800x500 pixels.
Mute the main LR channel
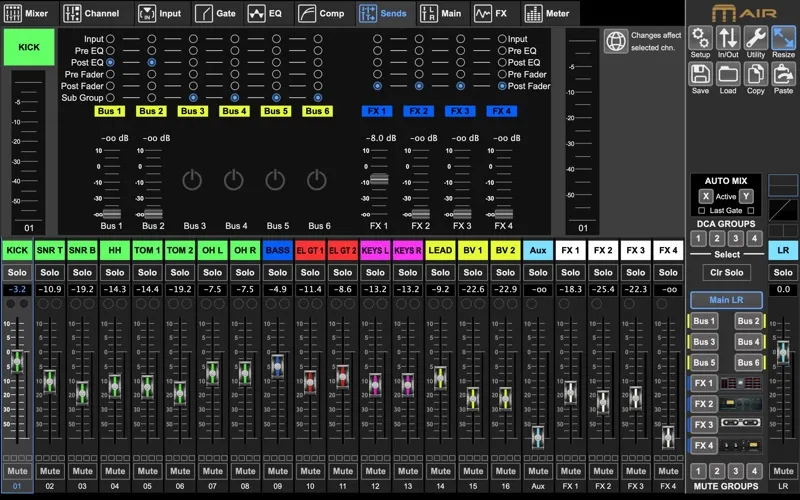[783, 471]
